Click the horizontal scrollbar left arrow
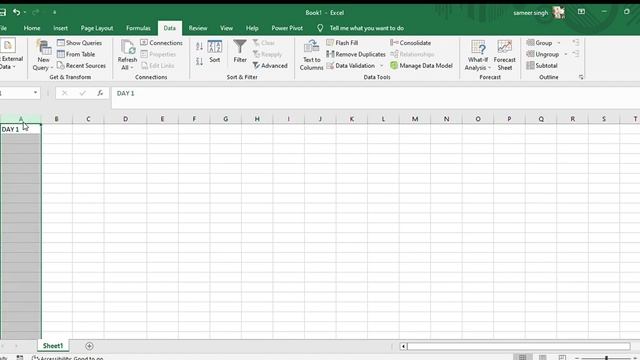640x360 pixels. point(403,346)
